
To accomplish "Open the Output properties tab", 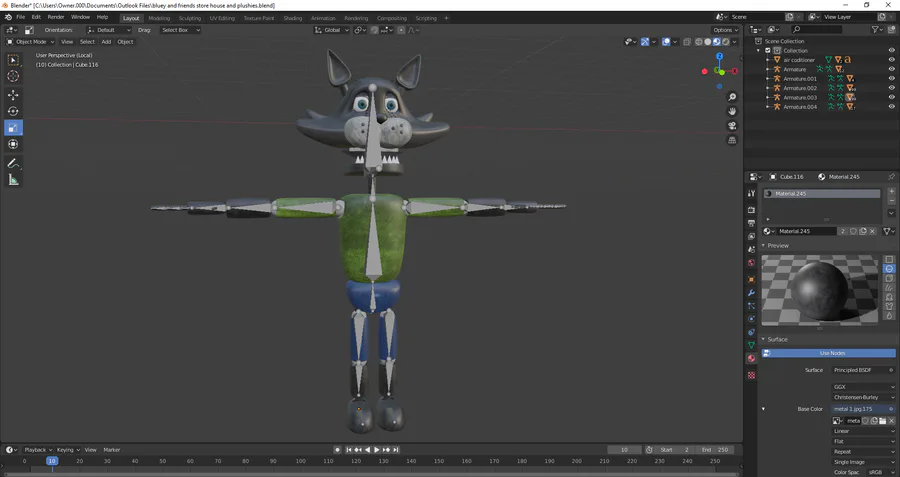I will tap(751, 223).
